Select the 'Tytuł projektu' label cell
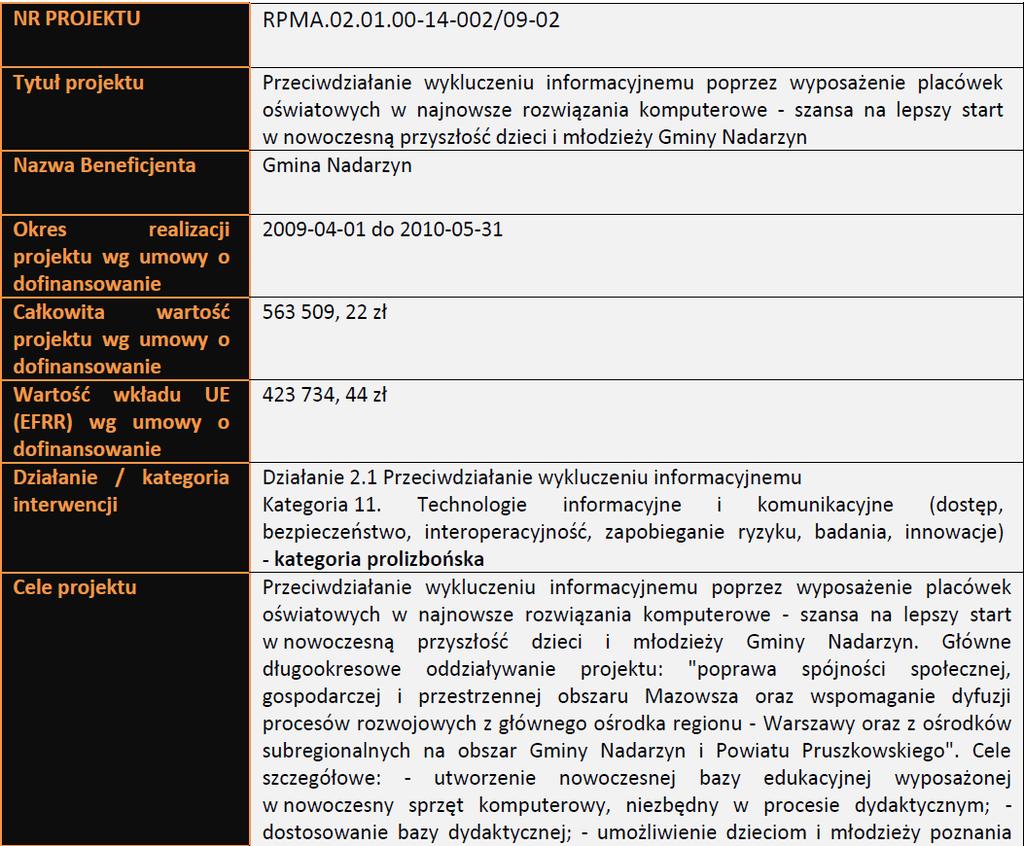Image resolution: width=1024 pixels, height=846 pixels. (125, 108)
